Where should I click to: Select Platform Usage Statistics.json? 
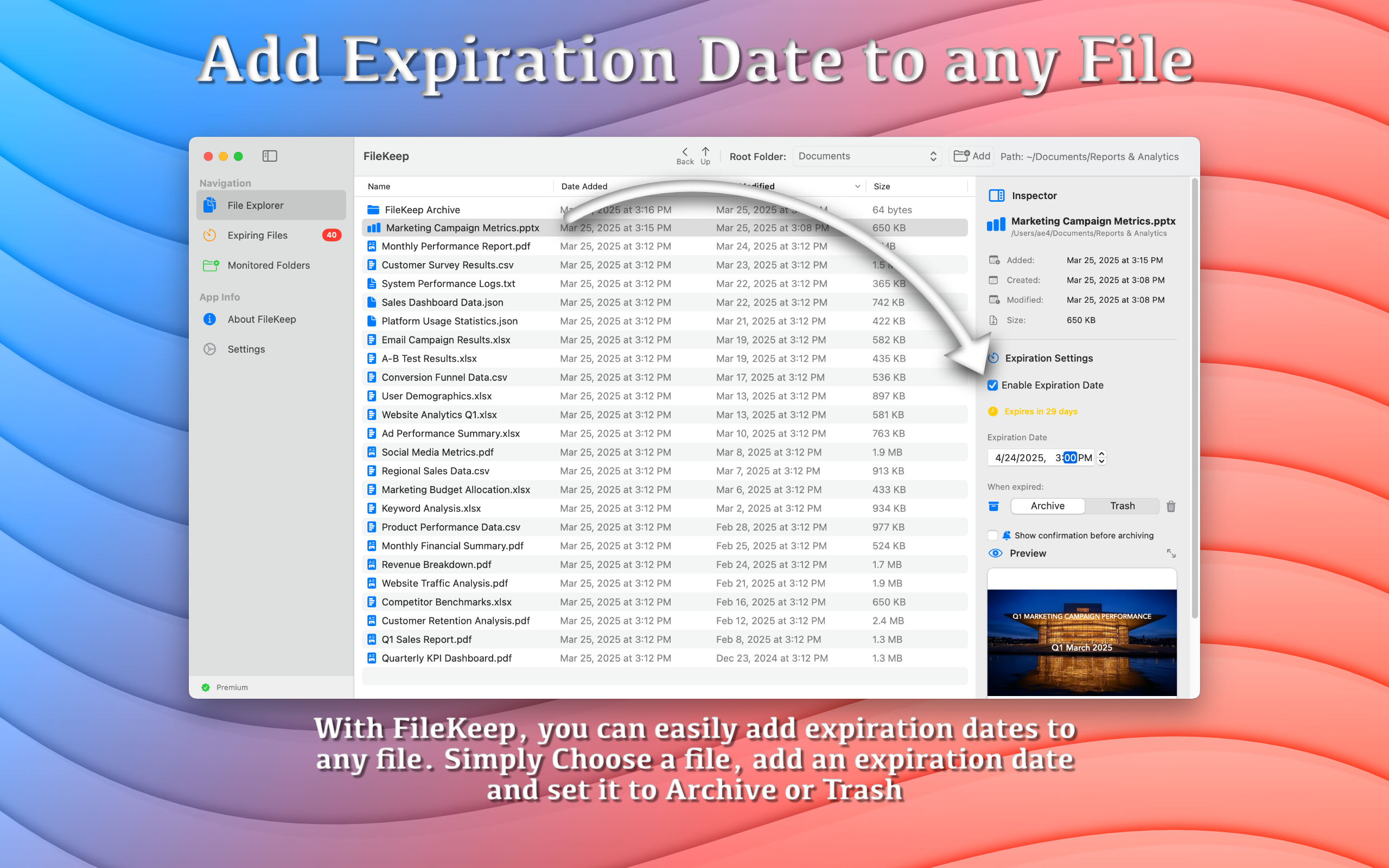click(x=665, y=321)
